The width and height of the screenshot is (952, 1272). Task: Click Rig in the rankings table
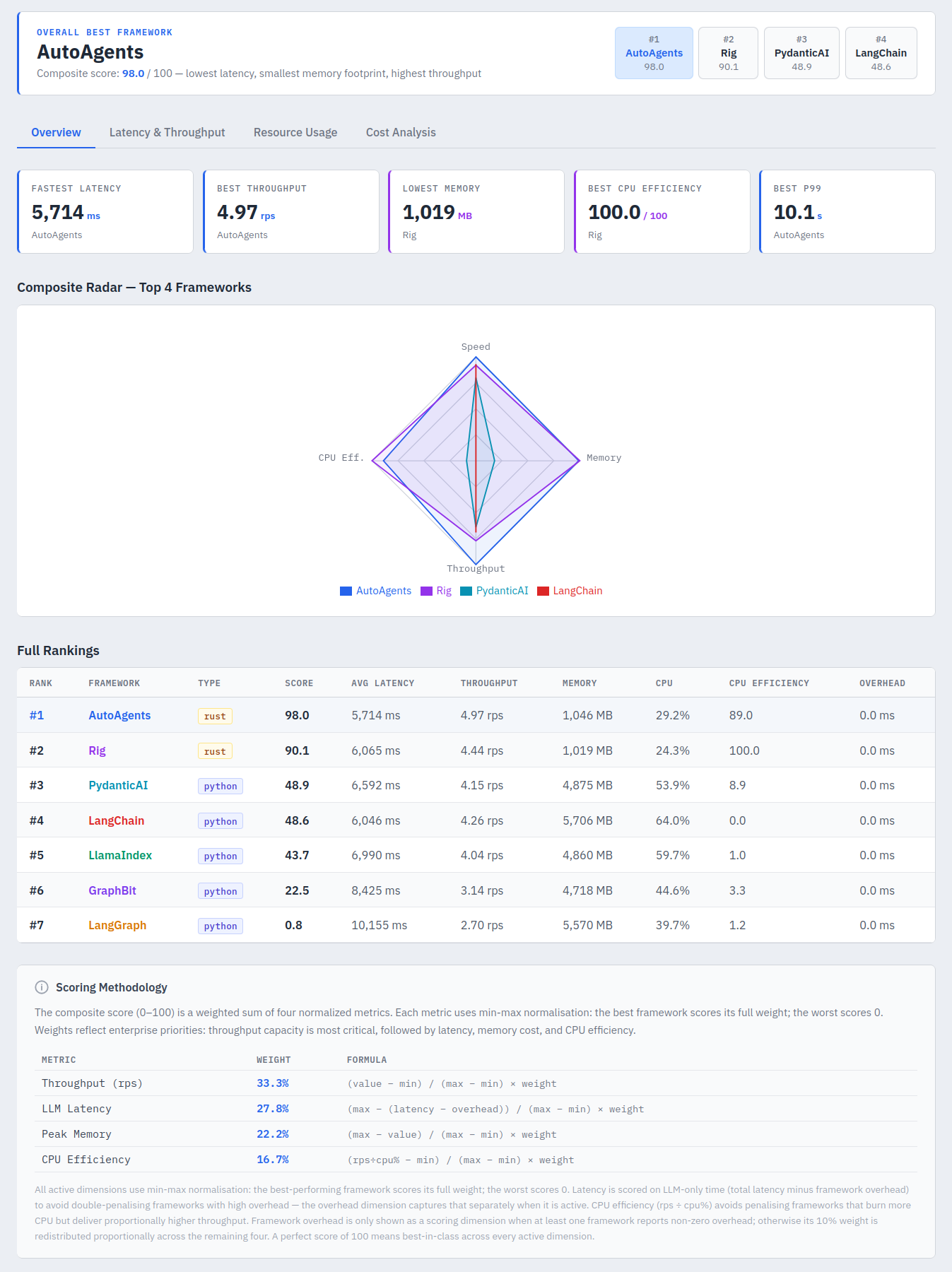click(x=97, y=750)
